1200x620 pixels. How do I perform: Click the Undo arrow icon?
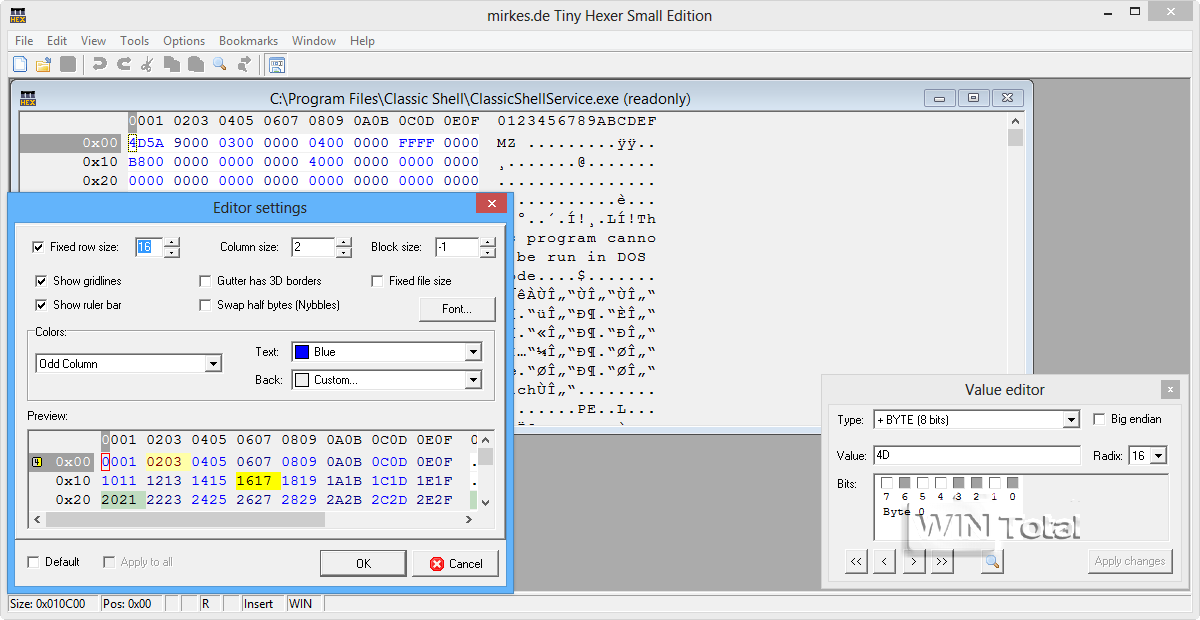(99, 65)
